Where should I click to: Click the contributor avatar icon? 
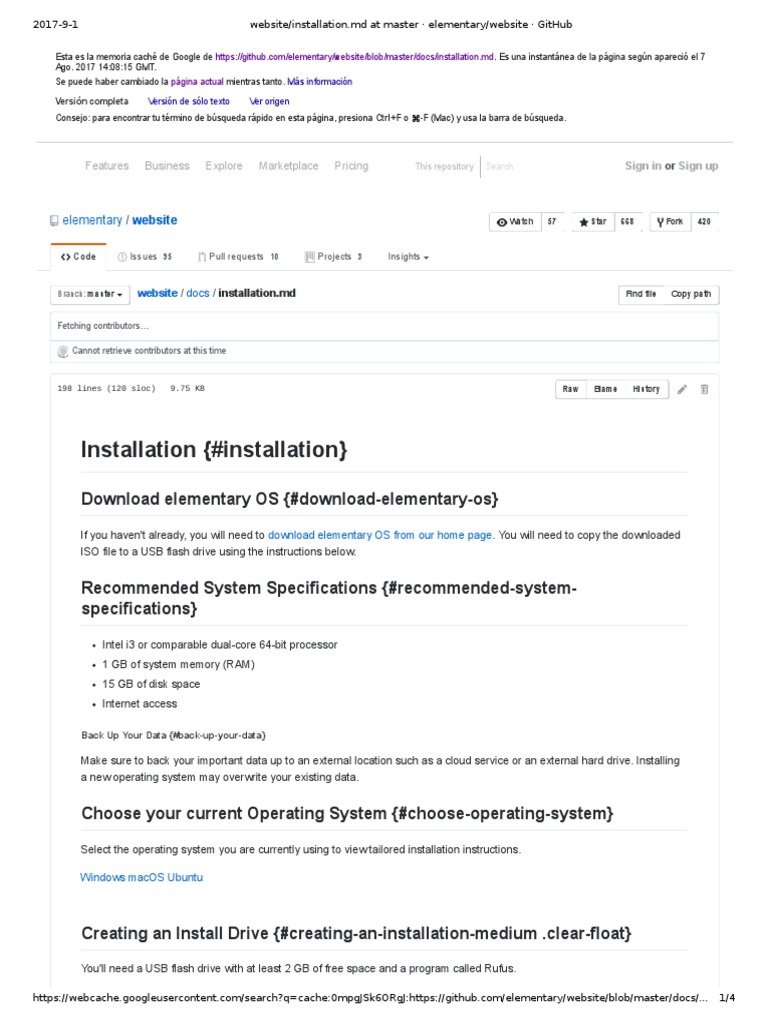[63, 351]
